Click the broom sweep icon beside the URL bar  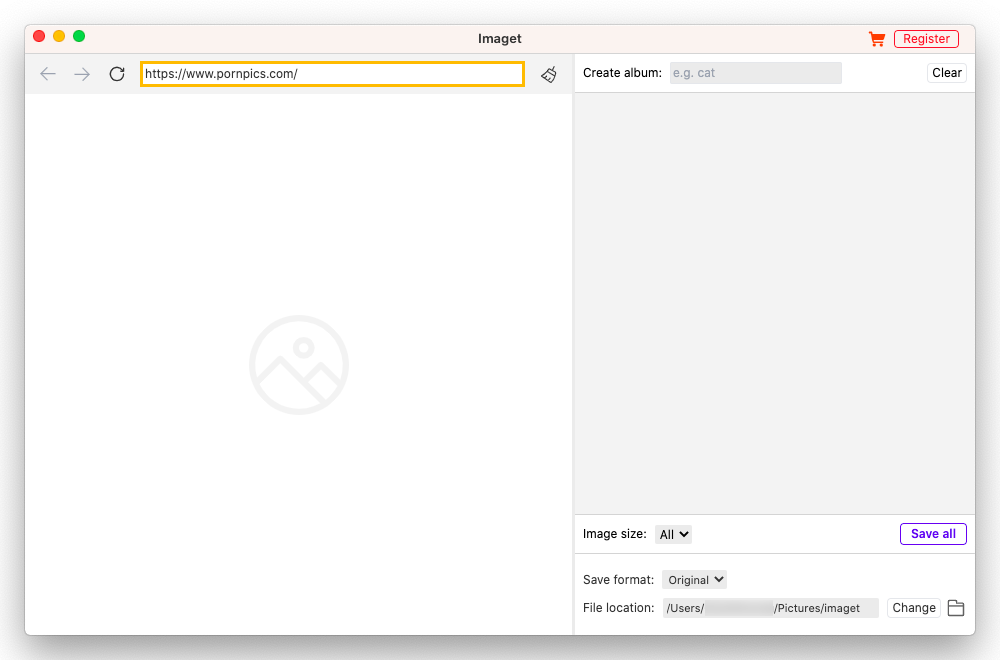548,74
